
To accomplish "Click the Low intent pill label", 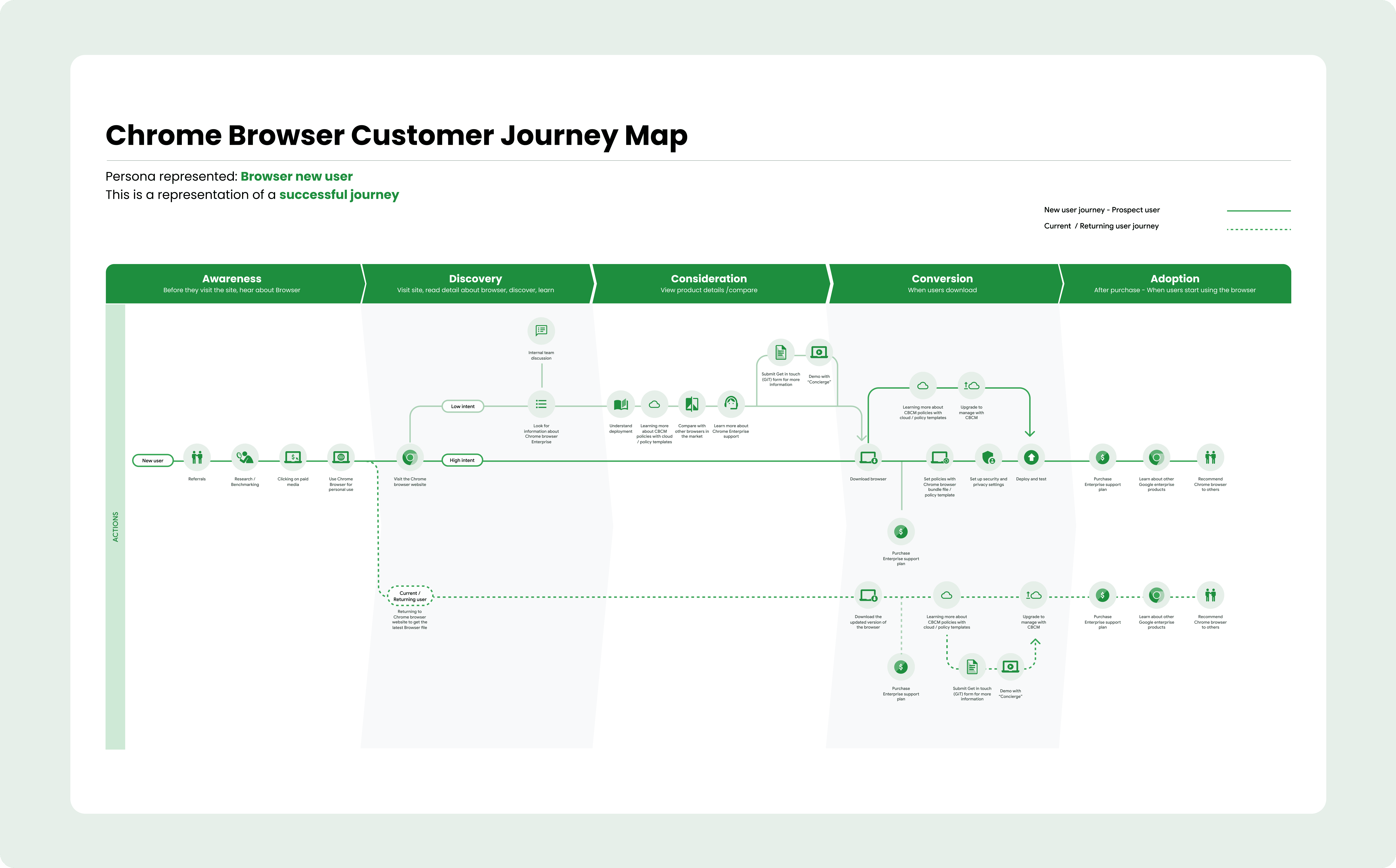I will click(463, 406).
